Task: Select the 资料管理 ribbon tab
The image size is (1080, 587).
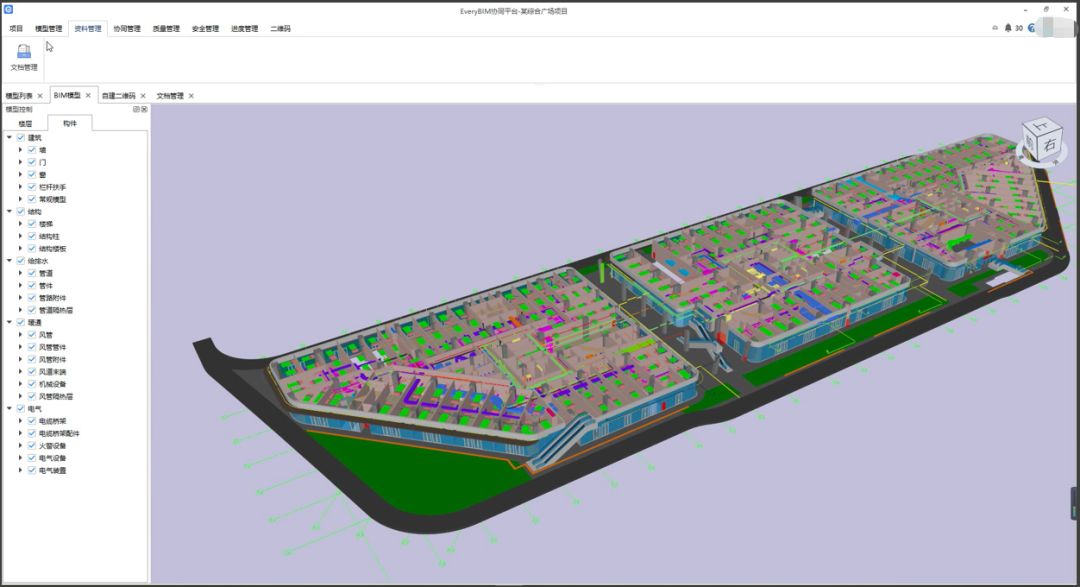Action: coord(87,29)
